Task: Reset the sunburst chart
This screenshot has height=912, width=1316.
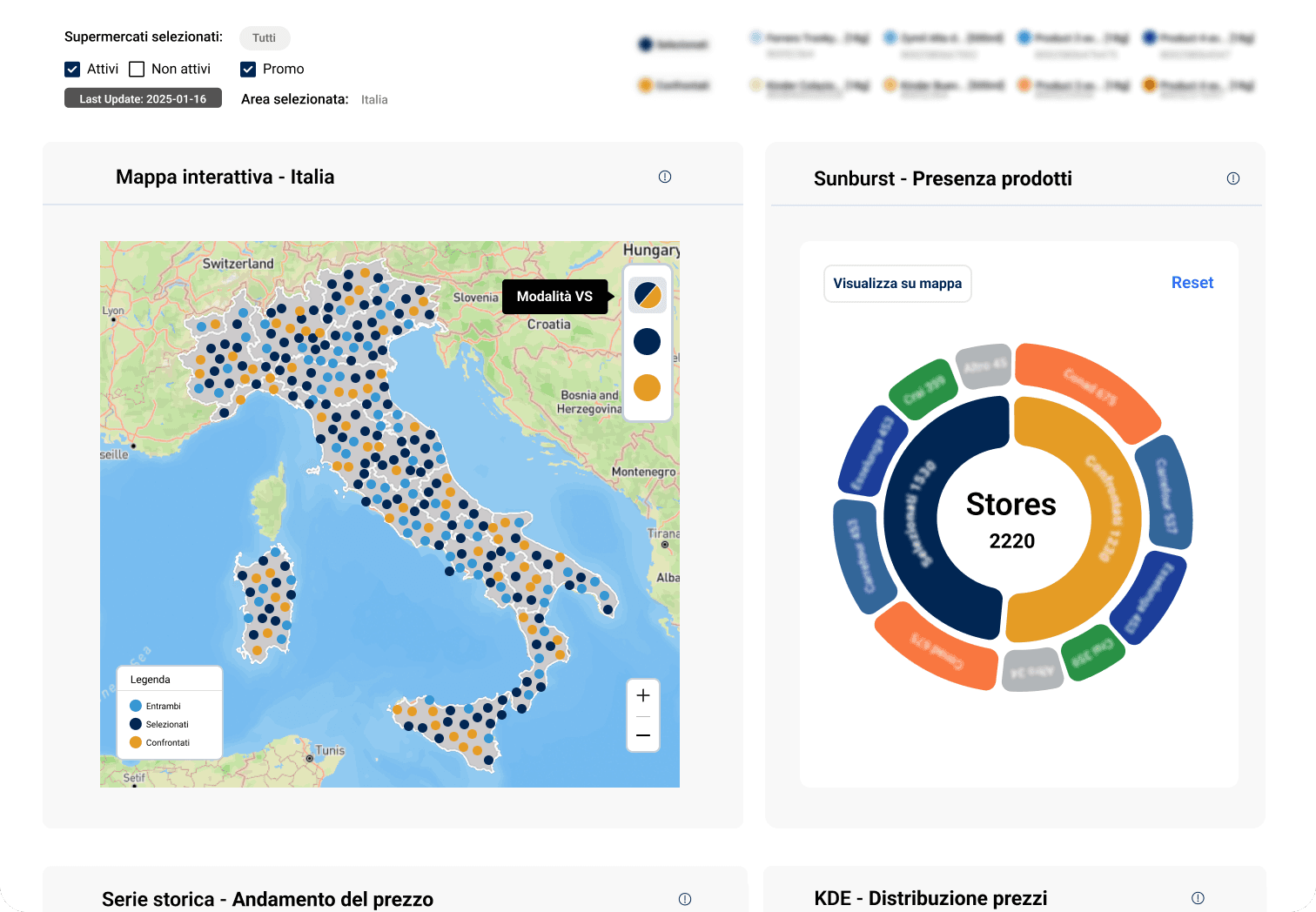Action: pyautogui.click(x=1192, y=283)
